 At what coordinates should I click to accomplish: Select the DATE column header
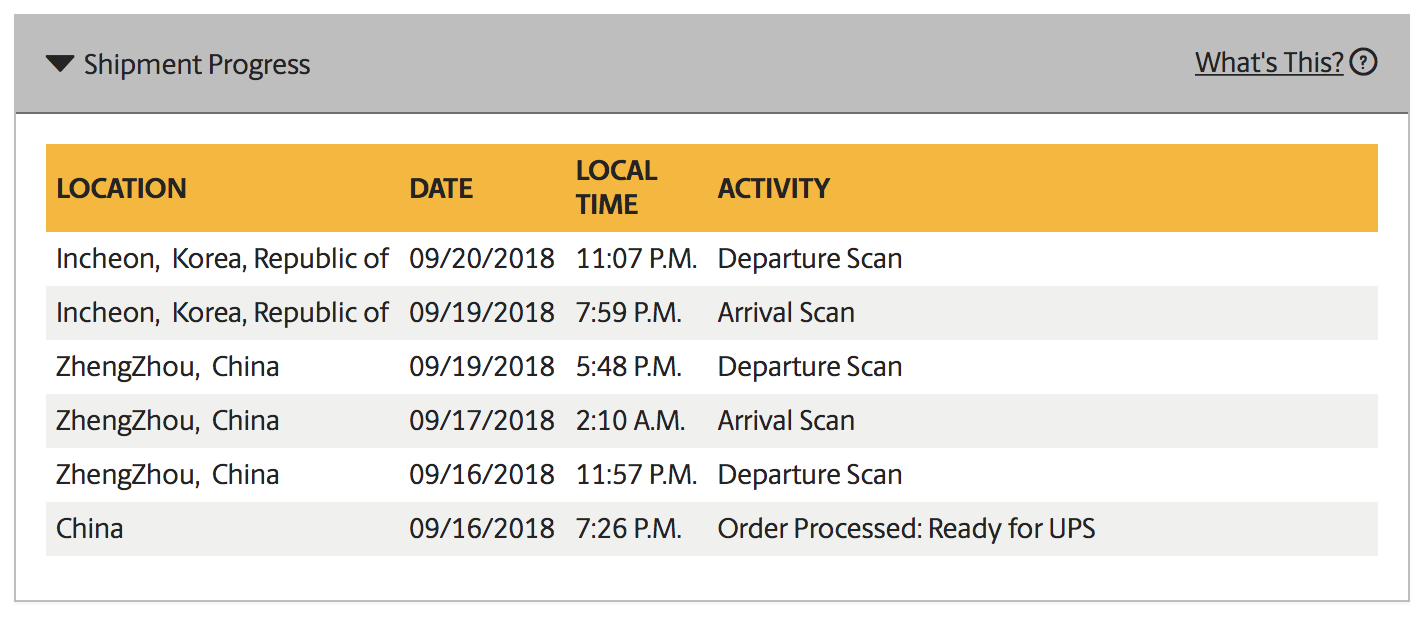point(441,188)
